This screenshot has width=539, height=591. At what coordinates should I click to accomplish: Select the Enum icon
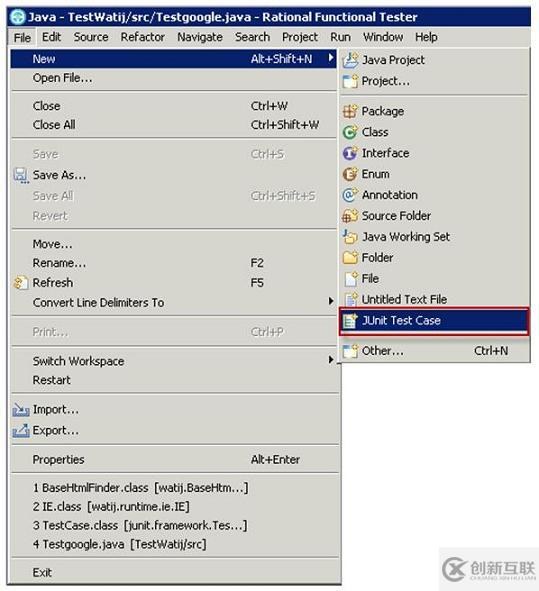tap(350, 174)
